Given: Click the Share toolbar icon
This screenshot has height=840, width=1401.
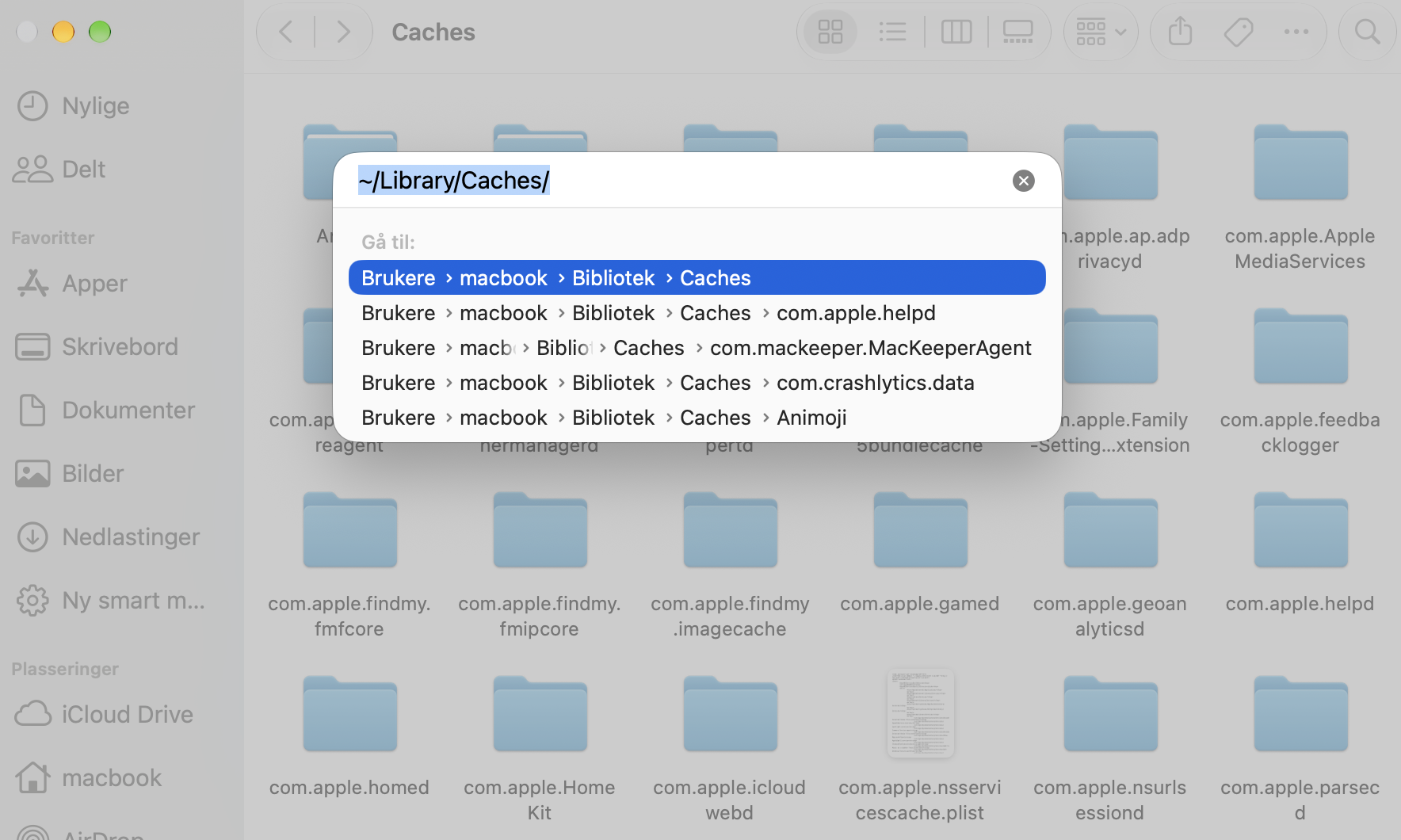Looking at the screenshot, I should [1180, 32].
